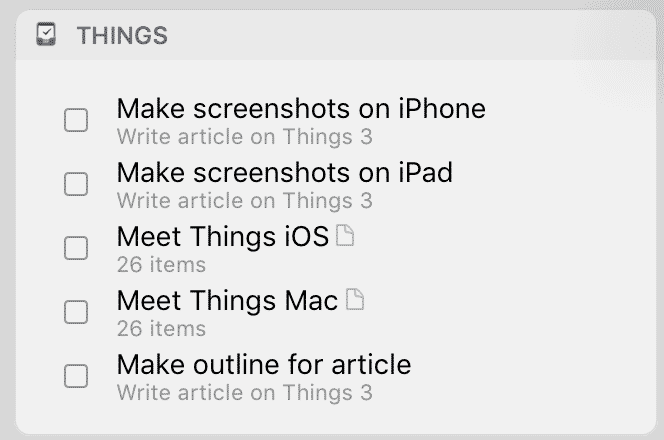
Task: Click empty area of the Things widget header
Action: [x=402, y=35]
